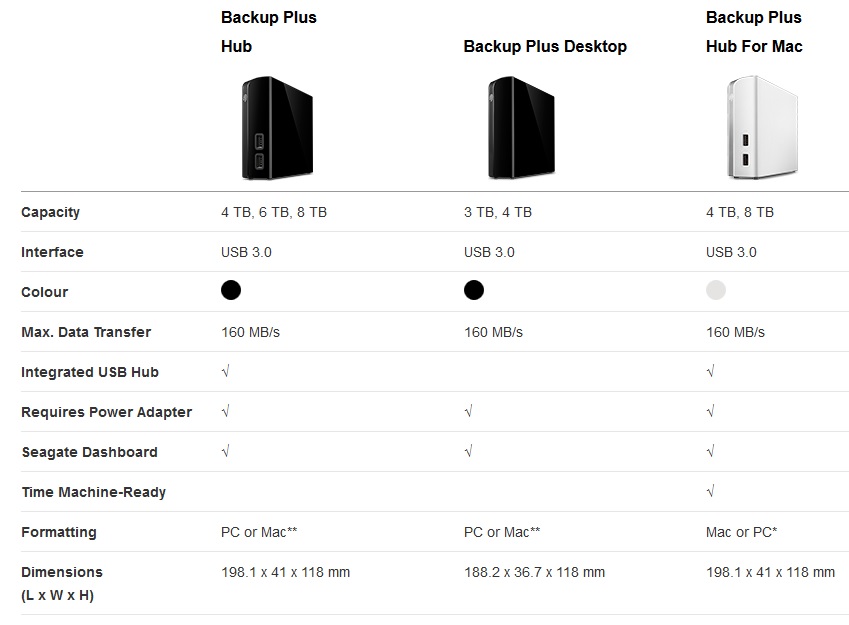The image size is (849, 625).
Task: Click the Backup Plus Desktop heading
Action: (x=545, y=47)
